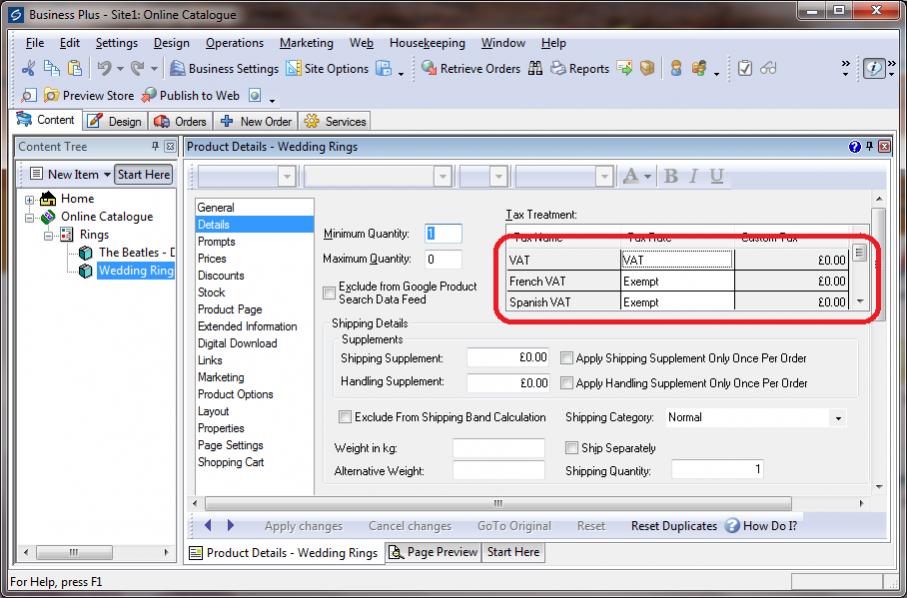Click the Reports printer icon
The height and width of the screenshot is (598, 907).
[x=558, y=69]
